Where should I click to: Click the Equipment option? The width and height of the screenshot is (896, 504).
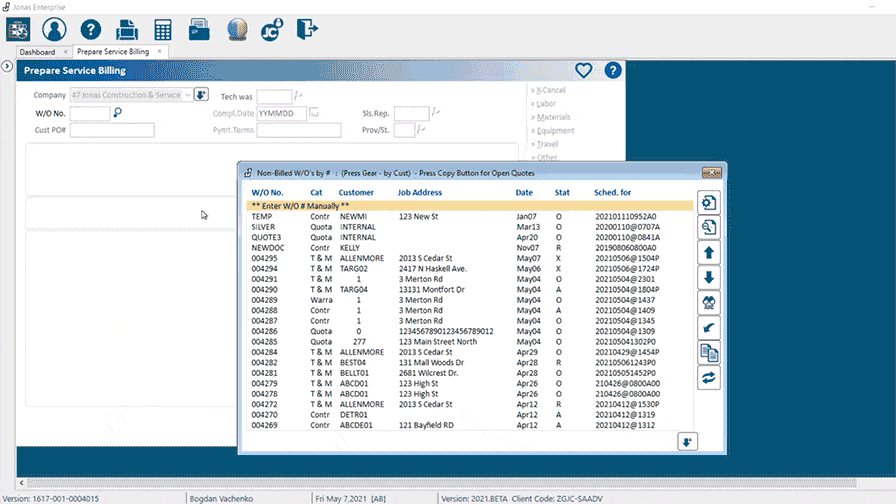pyautogui.click(x=555, y=131)
